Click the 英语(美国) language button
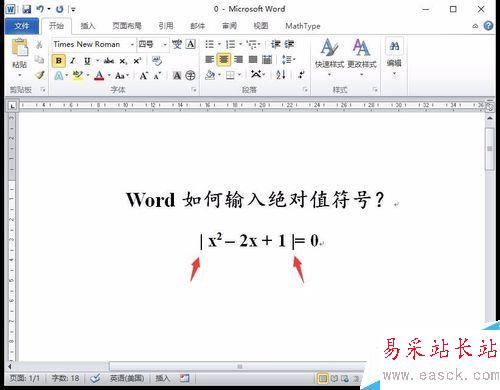Screen dimensions: 500x390 tap(127, 378)
